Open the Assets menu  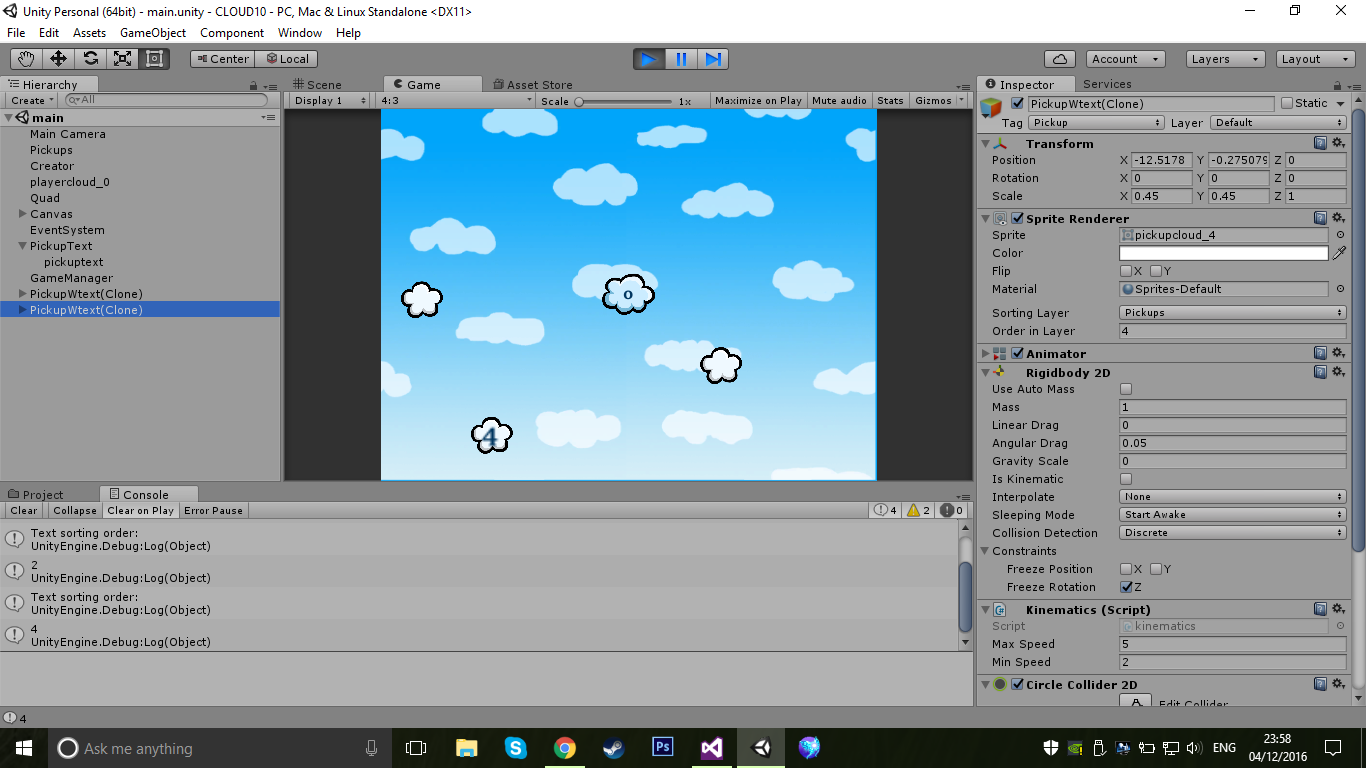[90, 33]
